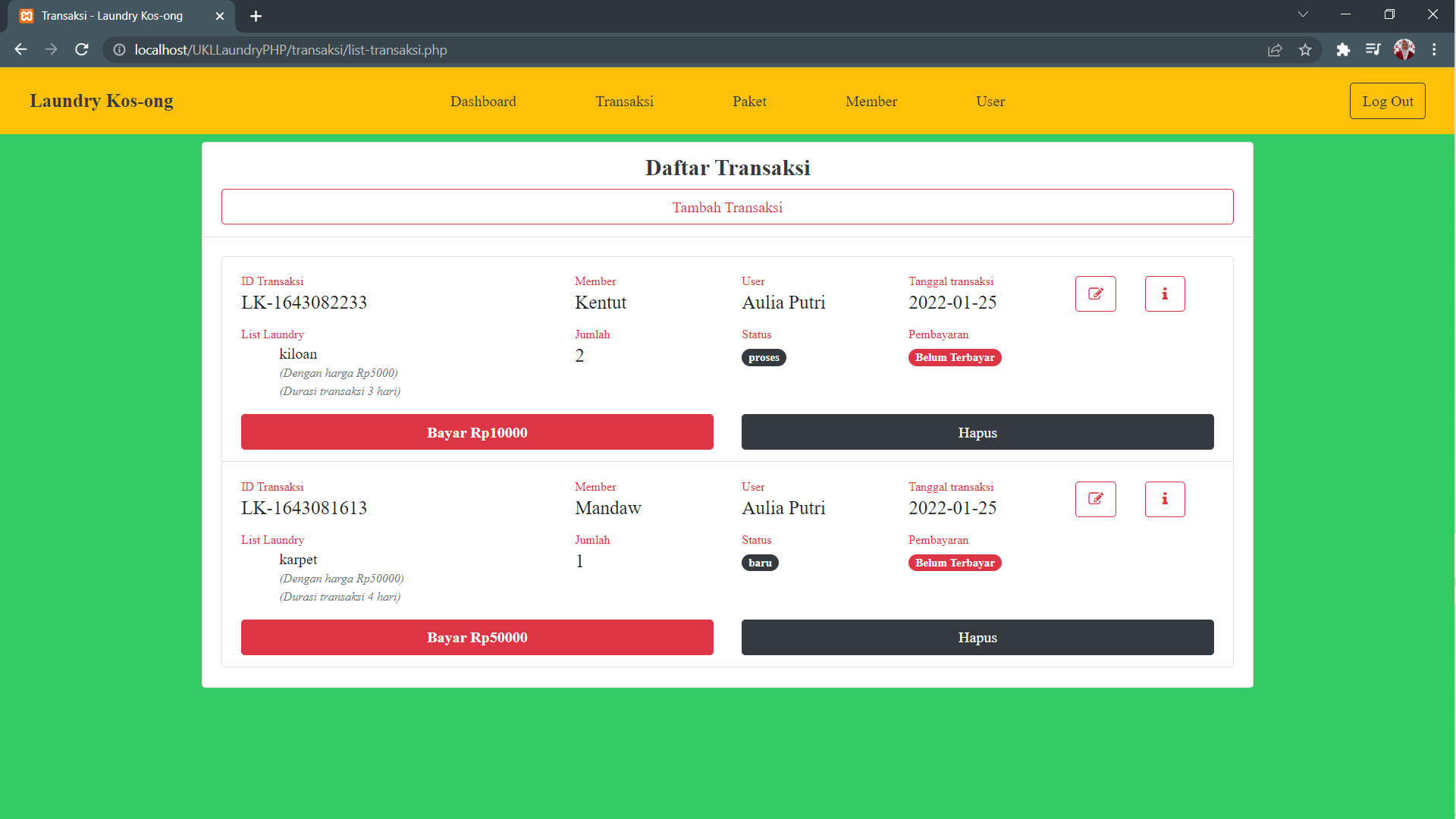Expand the tab search chevron
This screenshot has height=819, width=1456.
click(1303, 14)
